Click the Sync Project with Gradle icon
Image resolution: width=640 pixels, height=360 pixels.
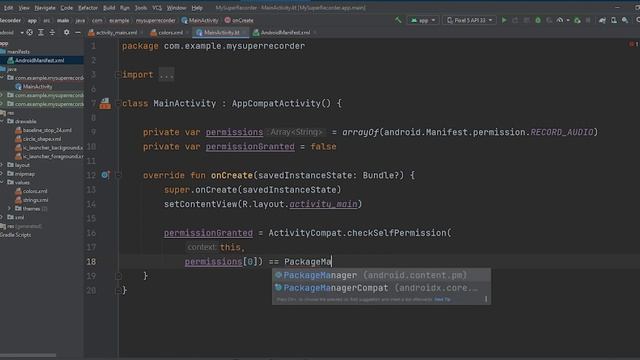point(602,20)
